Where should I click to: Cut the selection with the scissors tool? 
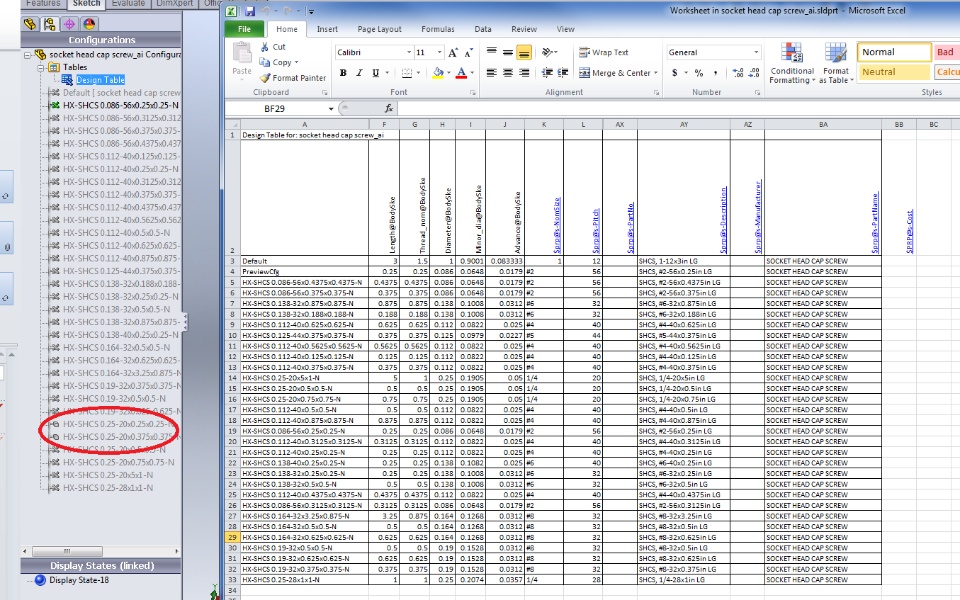click(x=272, y=47)
